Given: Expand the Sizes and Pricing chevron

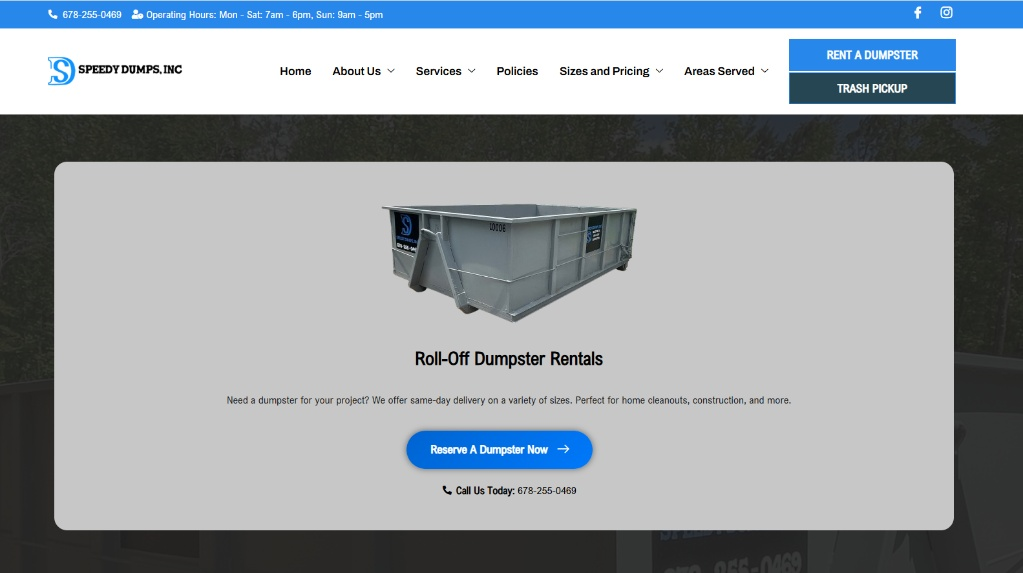Looking at the screenshot, I should pyautogui.click(x=659, y=70).
